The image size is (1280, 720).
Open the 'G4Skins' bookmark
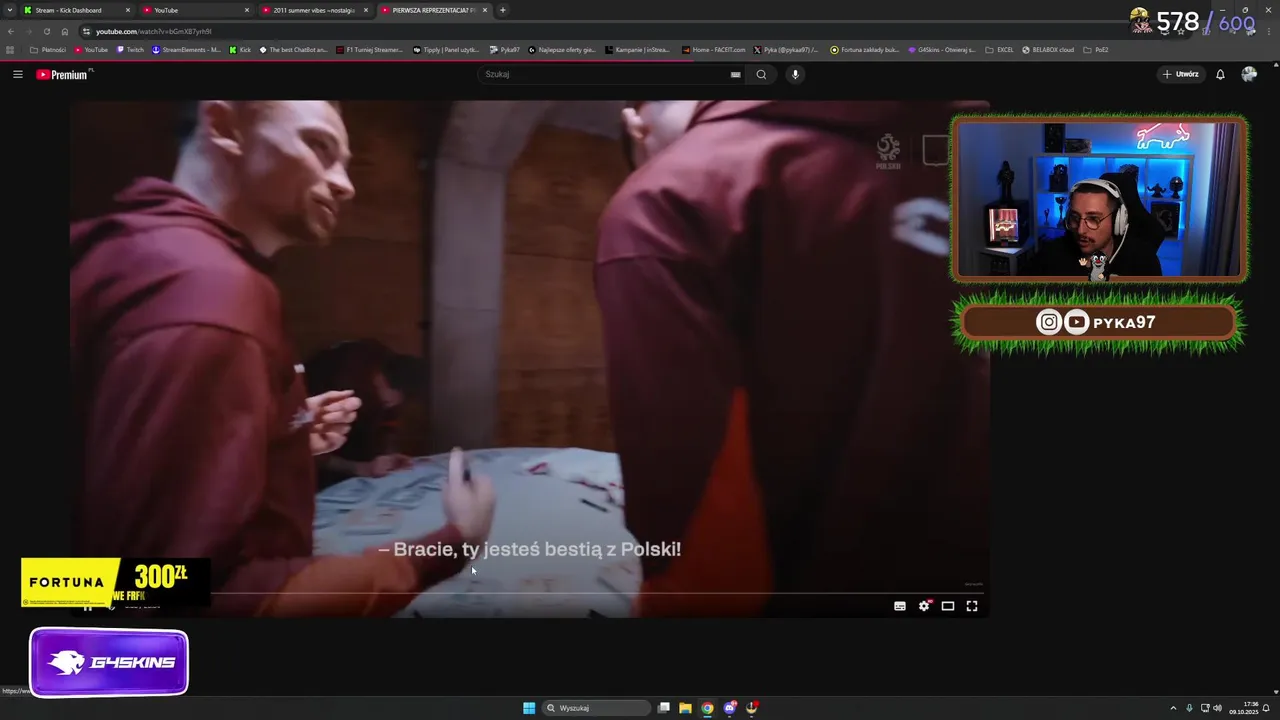point(941,50)
